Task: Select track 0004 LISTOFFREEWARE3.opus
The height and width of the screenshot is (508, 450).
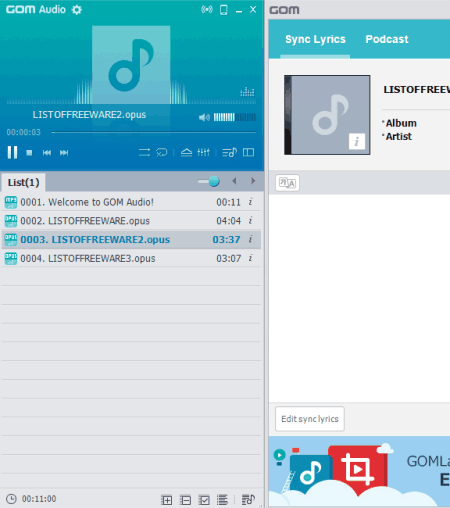Action: pyautogui.click(x=131, y=258)
